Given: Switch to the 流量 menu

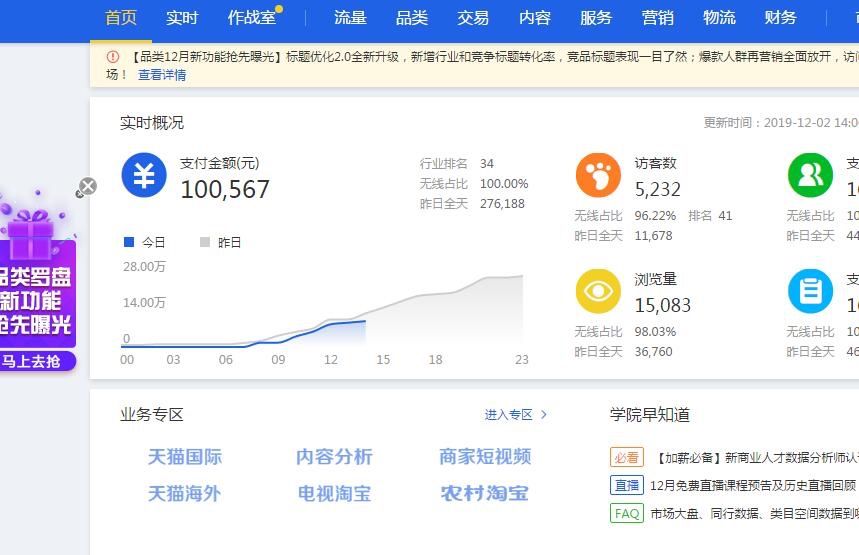Looking at the screenshot, I should click(350, 18).
